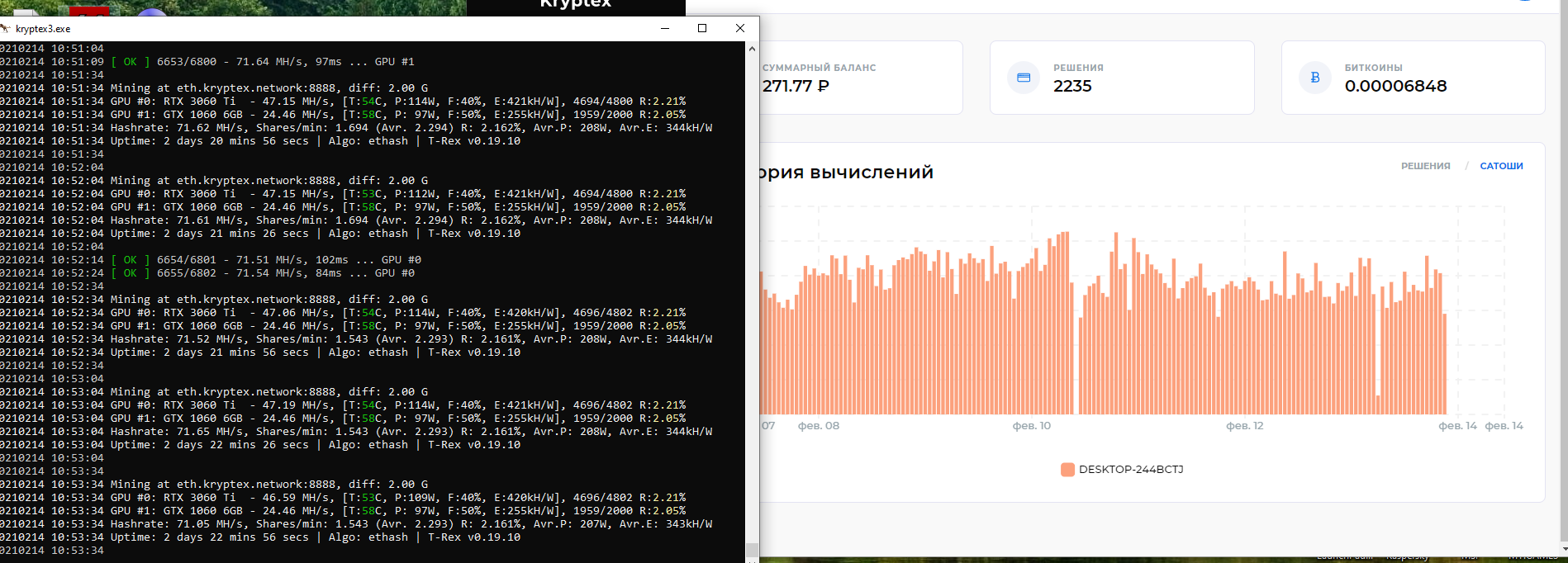Click the 'фев. 08' chart axis label
The width and height of the screenshot is (1568, 563).
click(x=818, y=426)
